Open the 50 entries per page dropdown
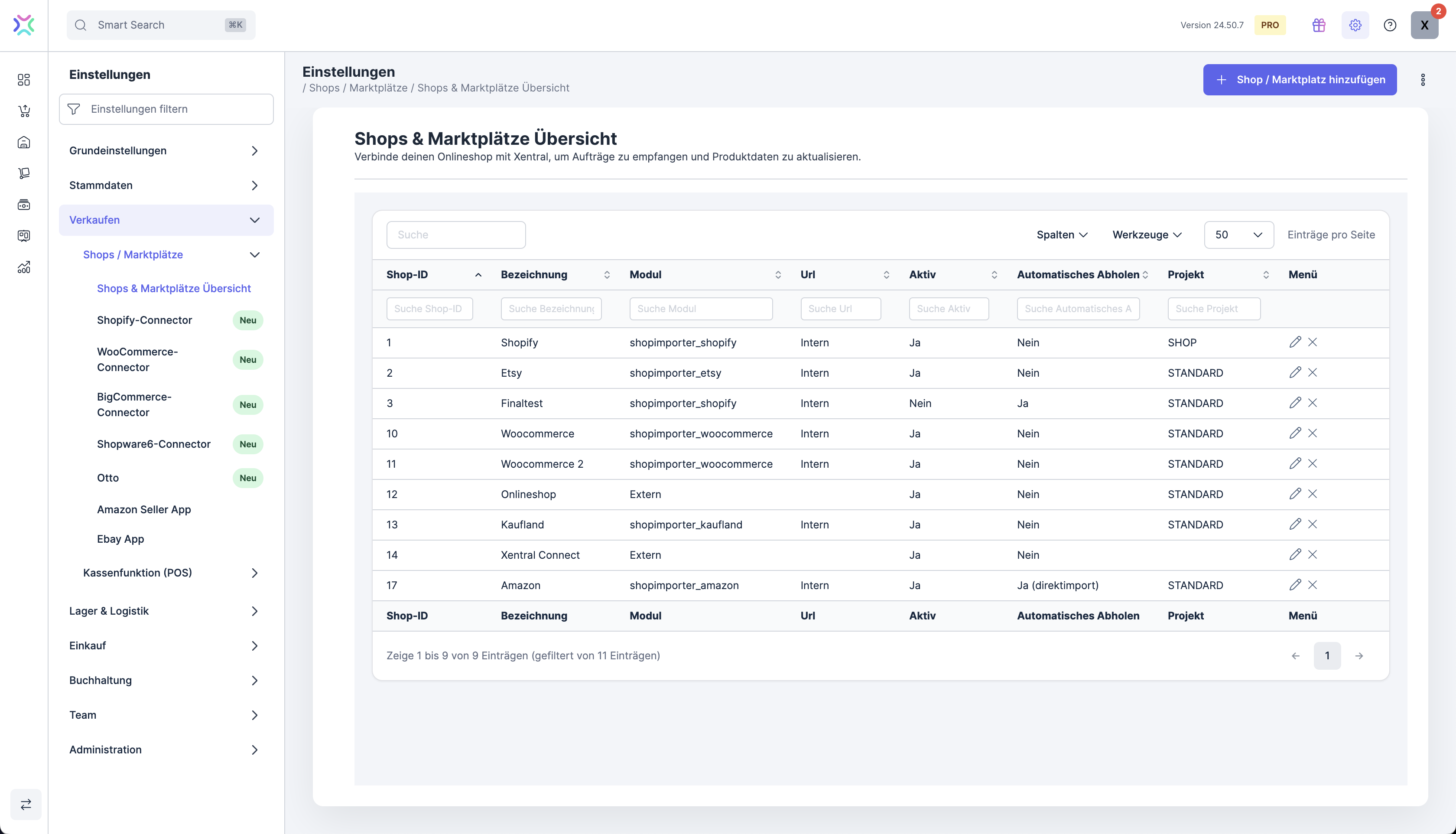This screenshot has width=1456, height=834. [1238, 235]
